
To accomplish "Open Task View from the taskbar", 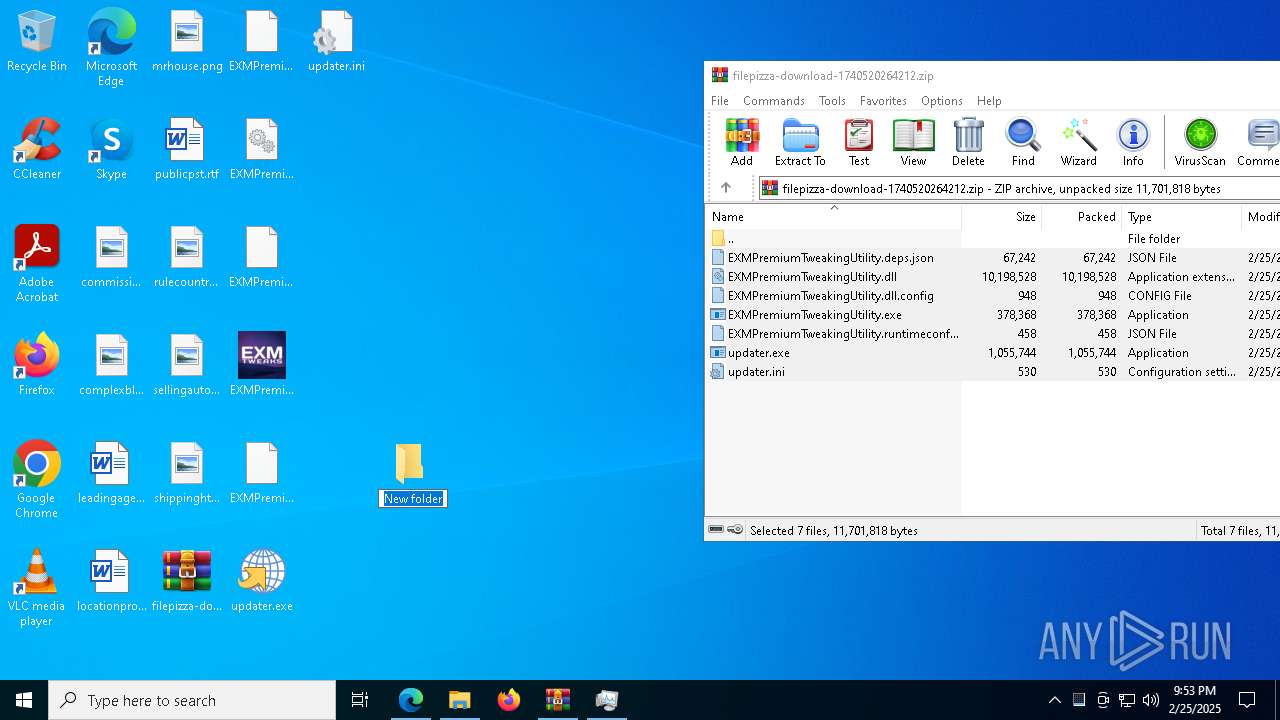I will pos(360,700).
